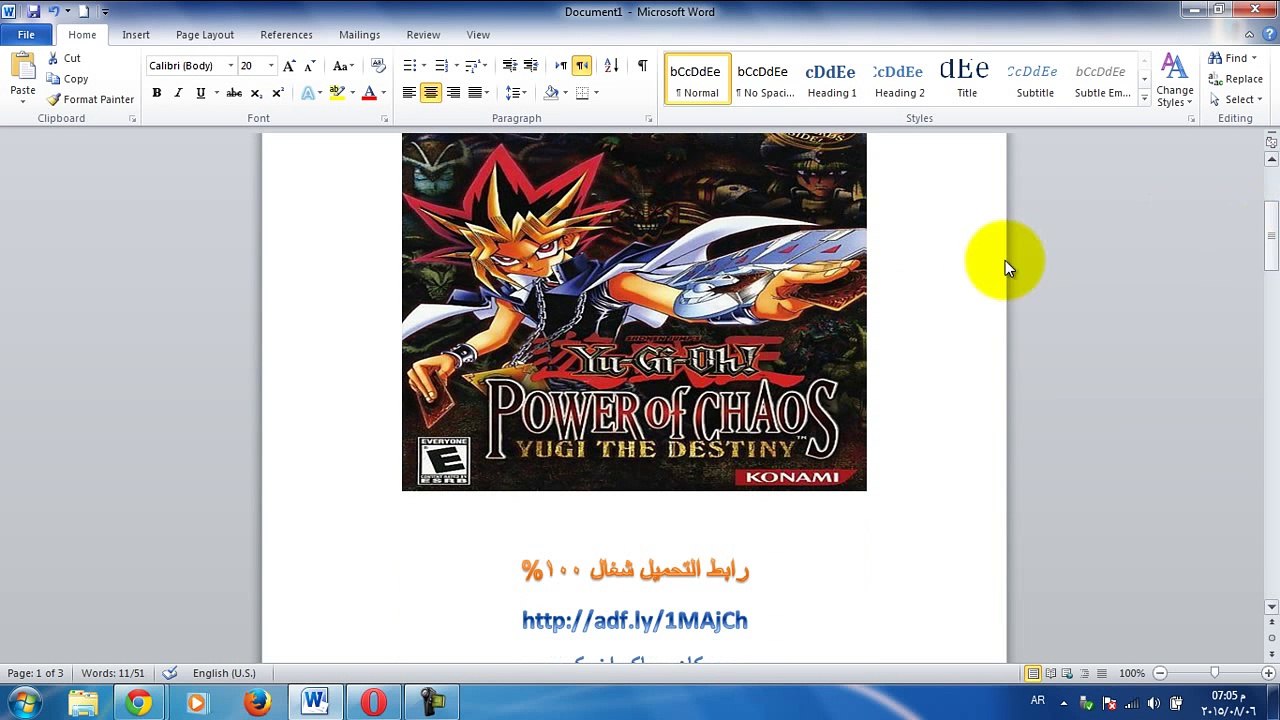Justify the paragraph text
This screenshot has height=720, width=1280.
tap(475, 93)
